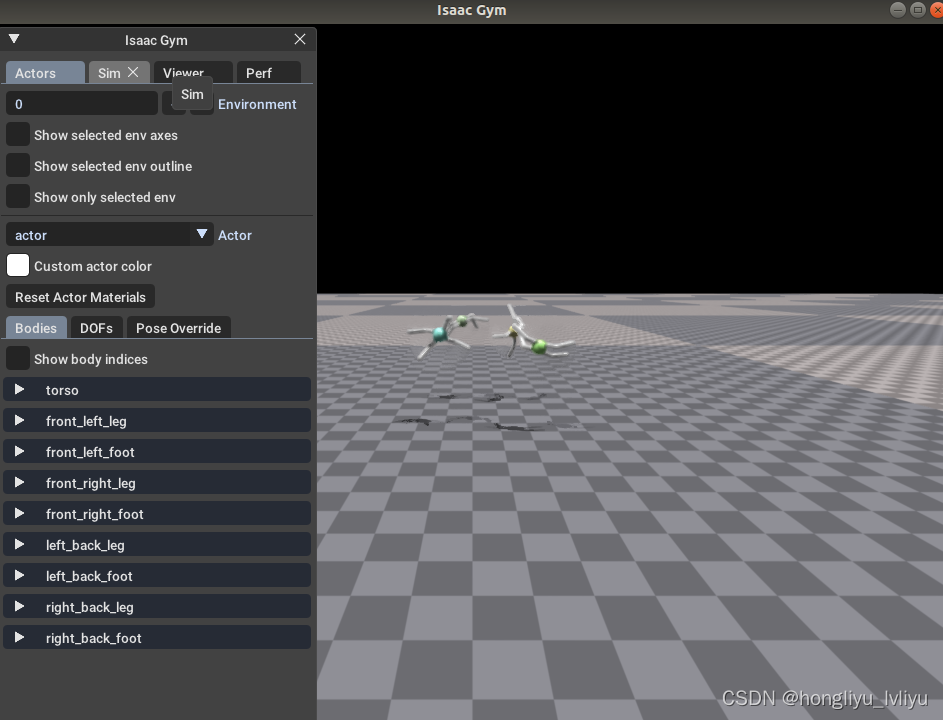This screenshot has height=720, width=943.
Task: Open the Actor dropdown
Action: pos(109,235)
